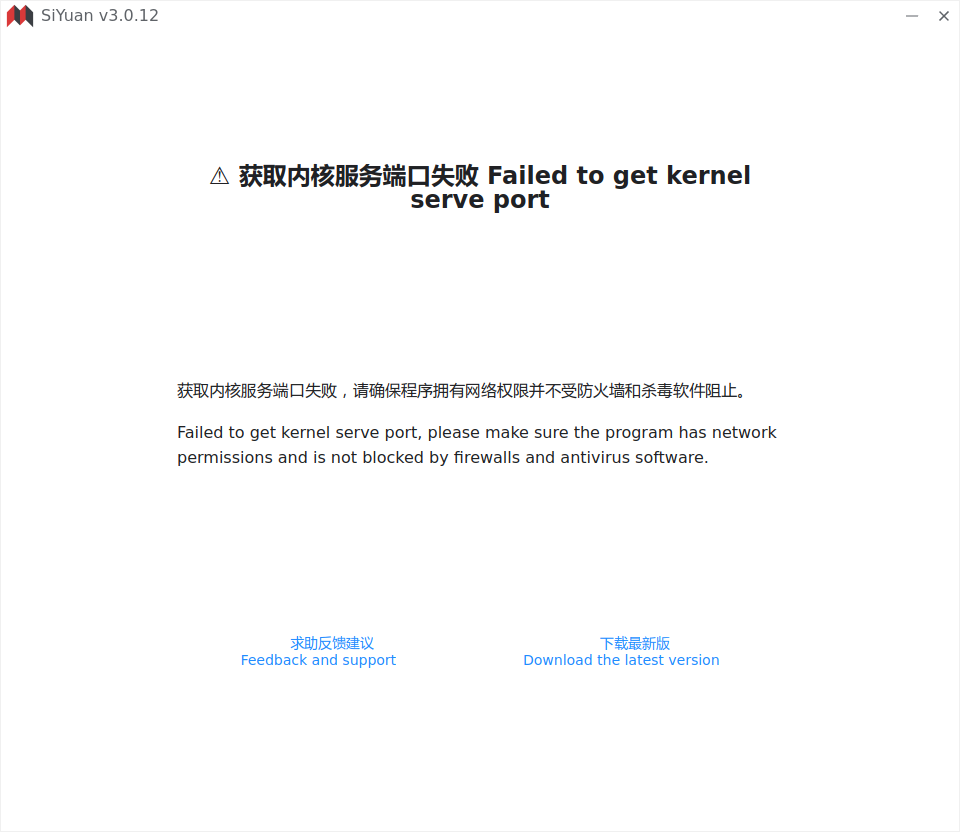Select the English error description paragraph
This screenshot has height=832, width=960.
tap(477, 444)
